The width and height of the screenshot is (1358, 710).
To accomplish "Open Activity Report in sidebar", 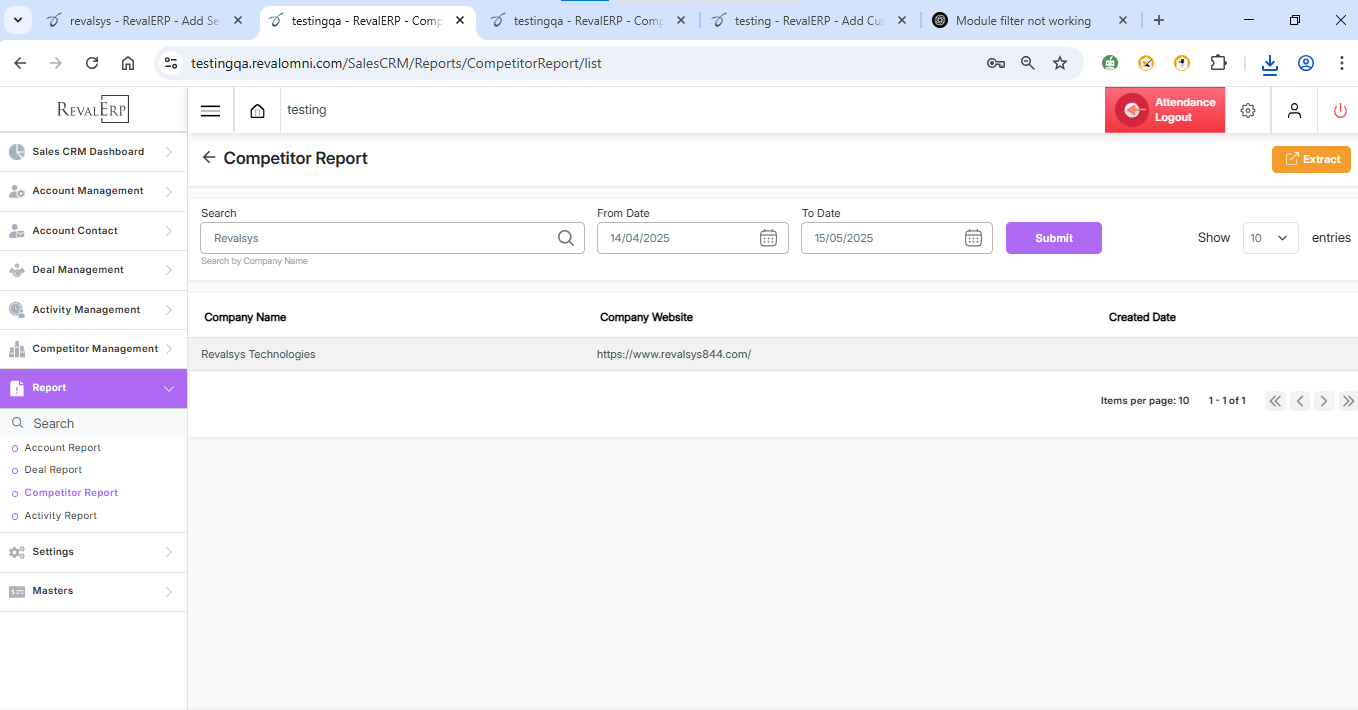I will pyautogui.click(x=61, y=516).
